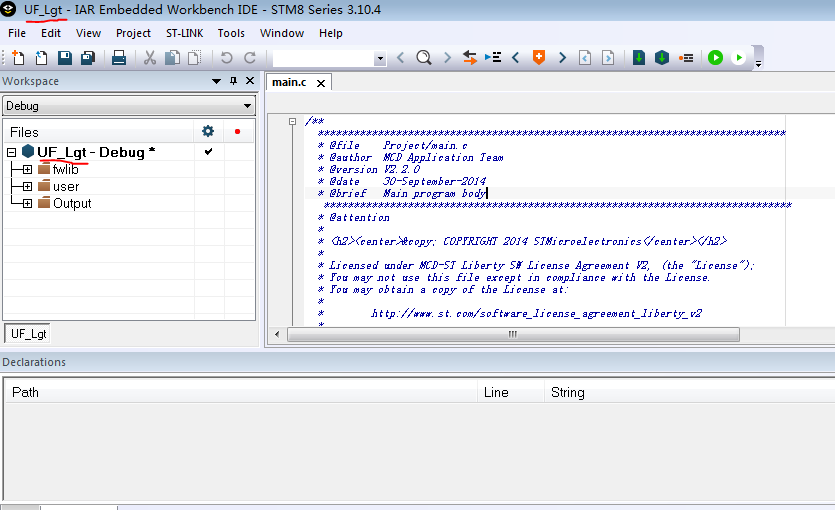Click Download and Debug green play button
Viewport: 835px width, 510px height.
(x=715, y=57)
